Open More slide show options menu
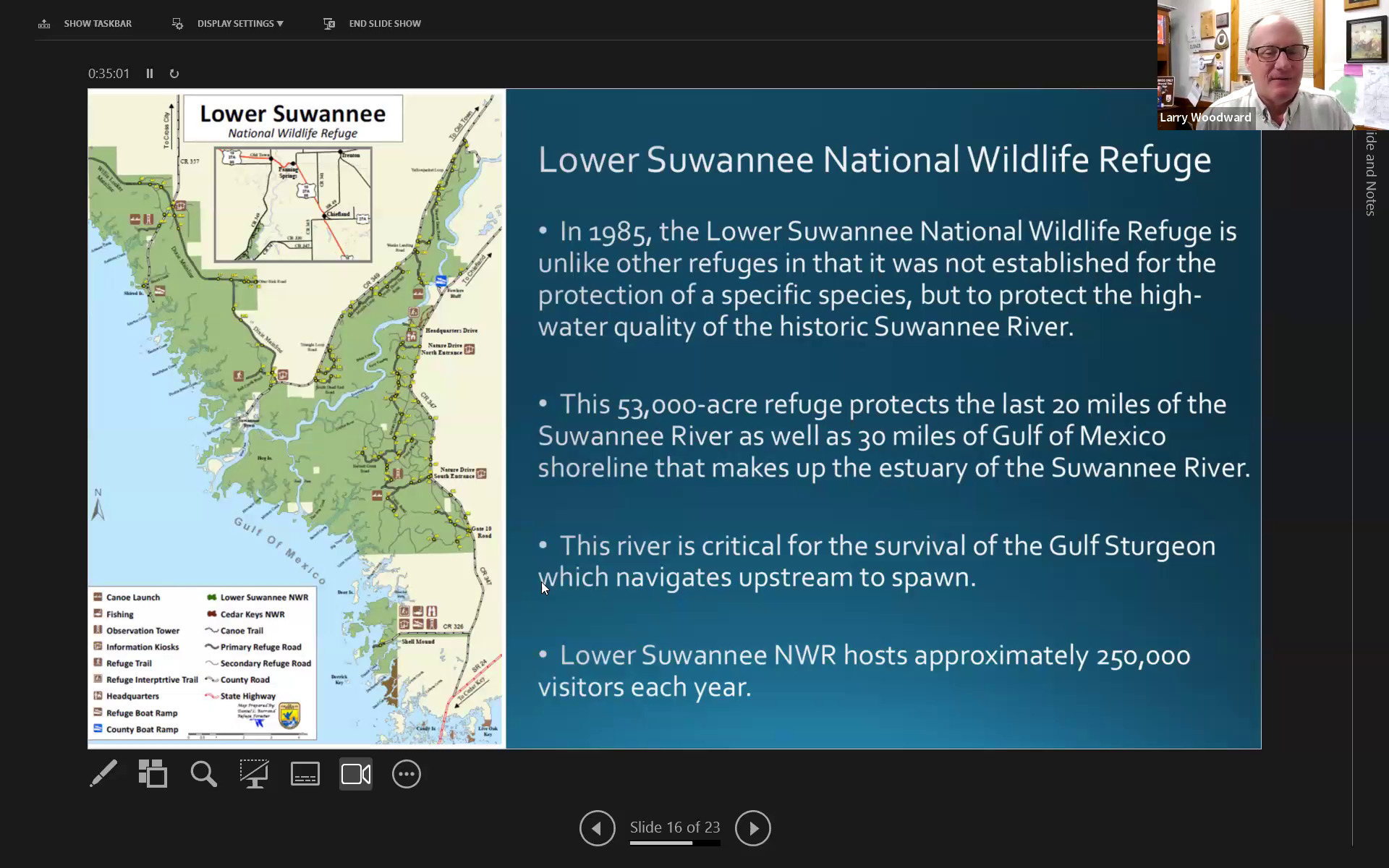 pos(407,774)
